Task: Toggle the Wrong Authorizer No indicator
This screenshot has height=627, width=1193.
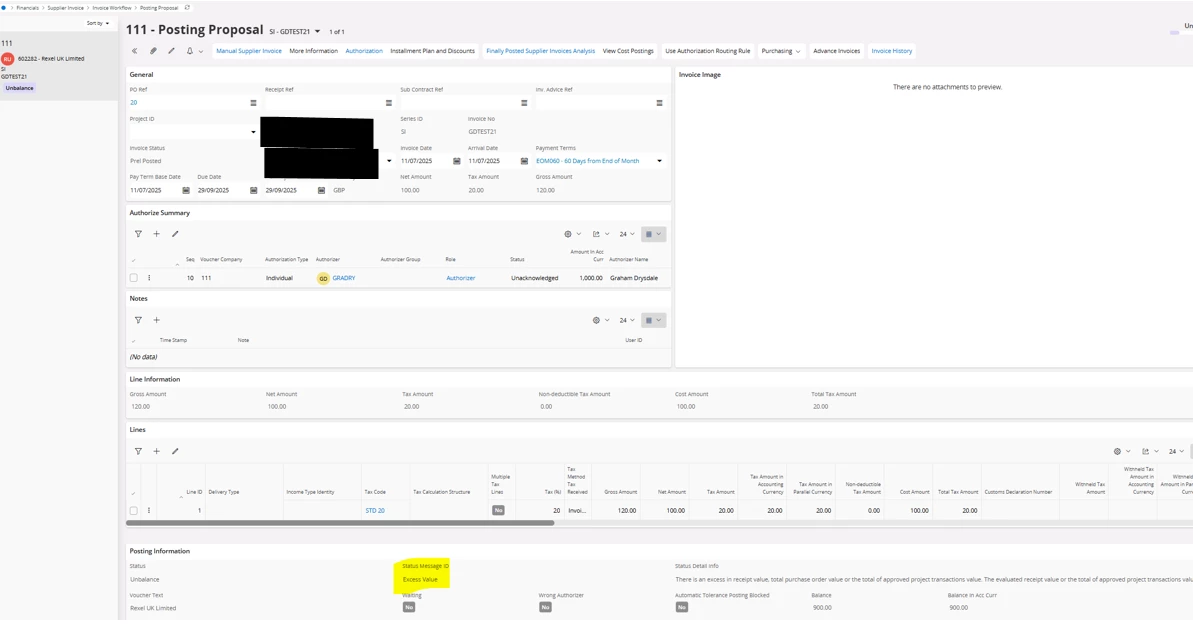Action: point(545,607)
